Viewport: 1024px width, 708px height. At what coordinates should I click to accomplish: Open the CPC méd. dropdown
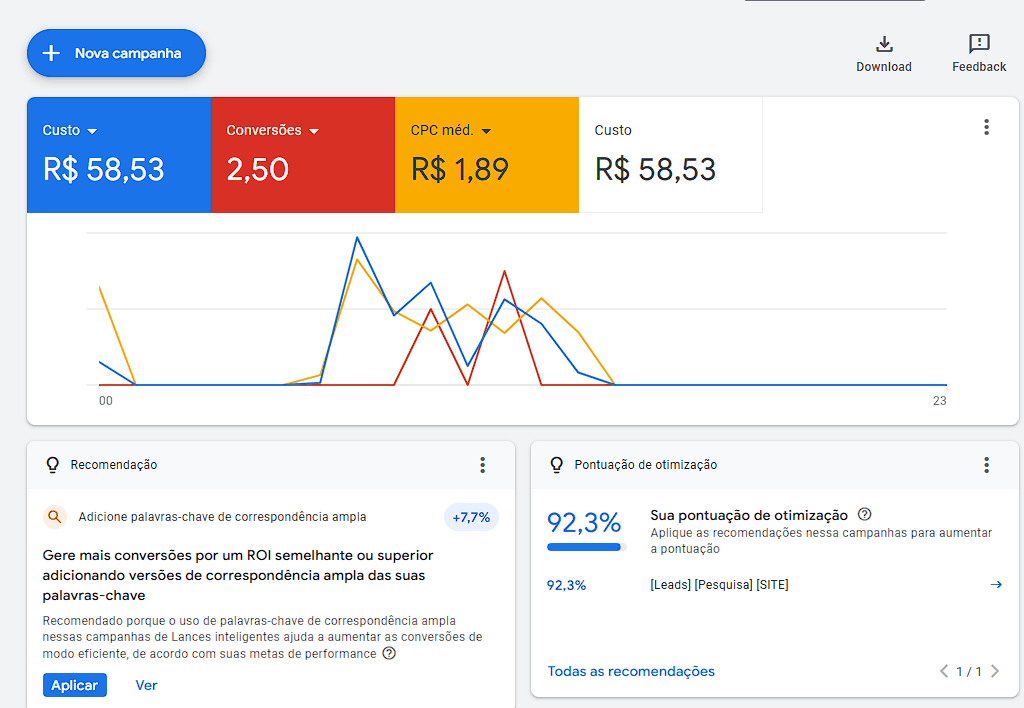487,130
